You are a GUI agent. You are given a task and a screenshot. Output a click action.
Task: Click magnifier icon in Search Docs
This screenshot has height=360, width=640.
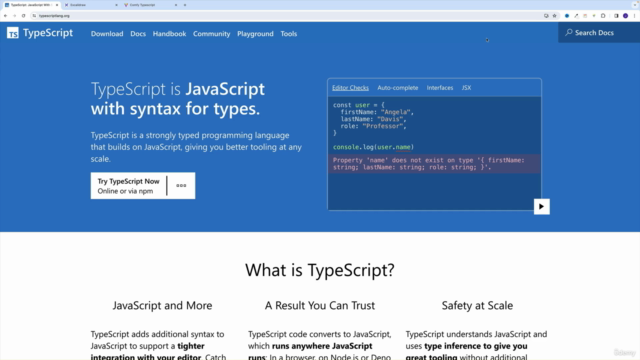click(569, 32)
